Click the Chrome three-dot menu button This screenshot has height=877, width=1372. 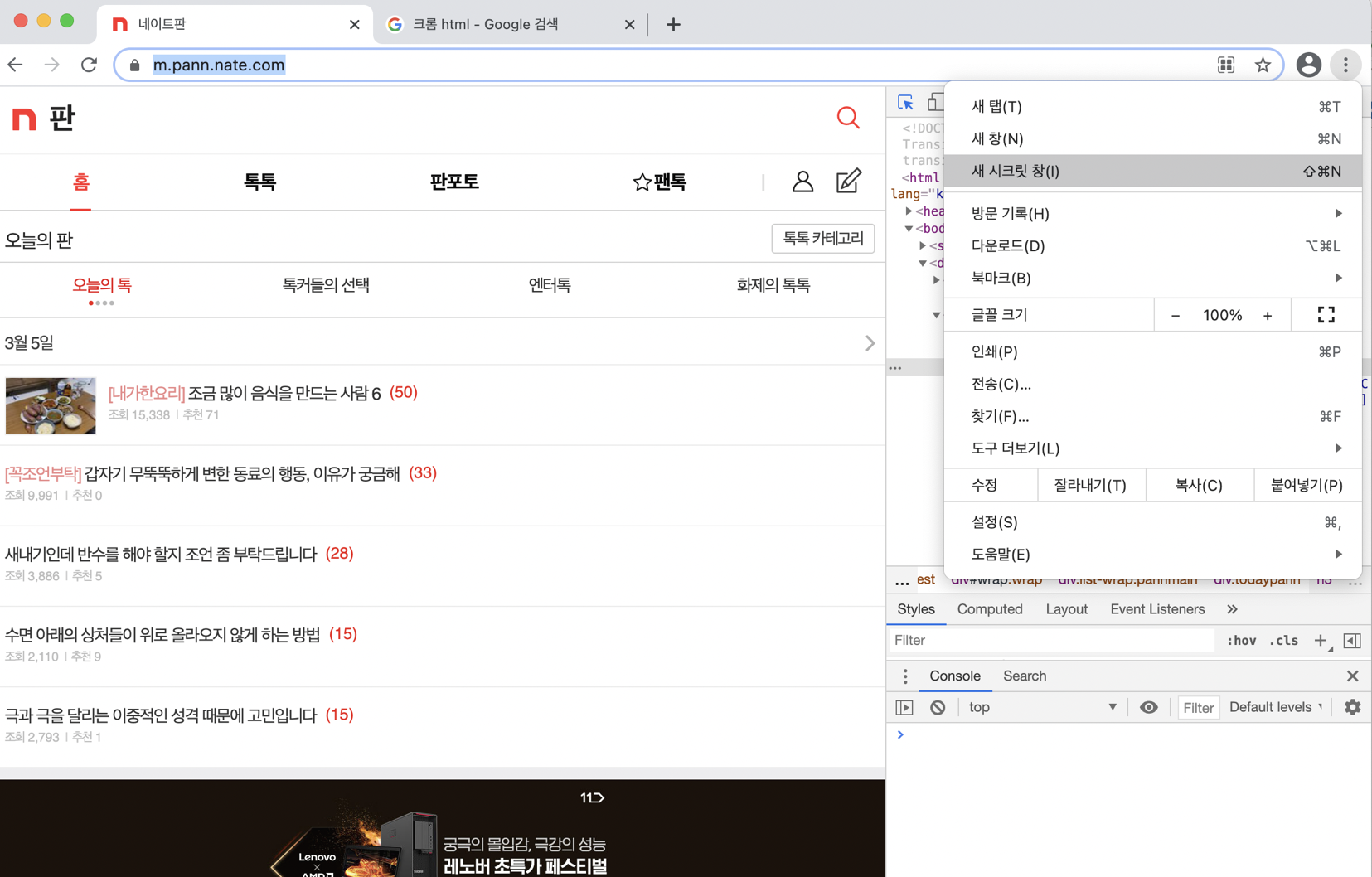click(1345, 65)
